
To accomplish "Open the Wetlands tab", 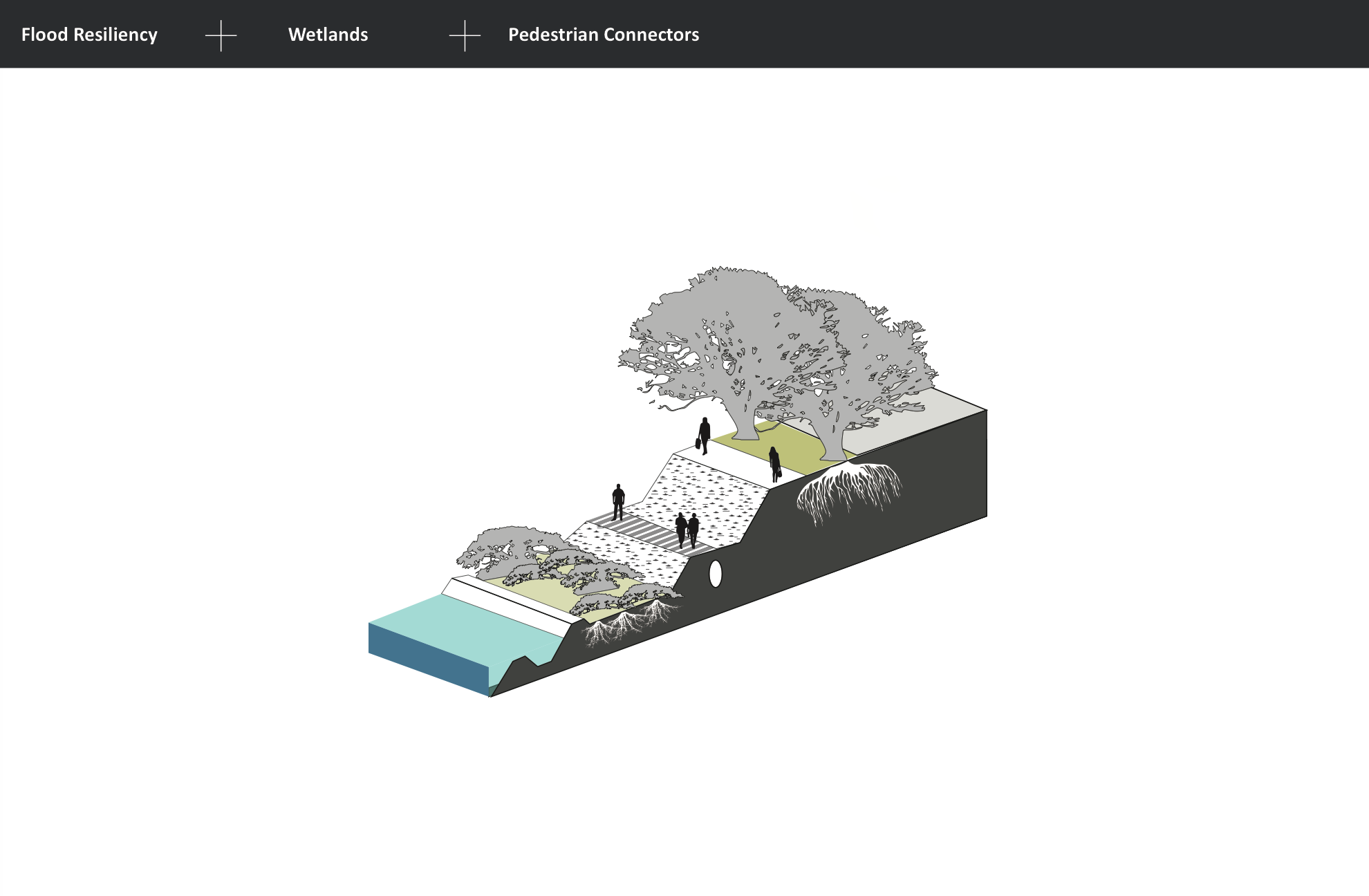I will pos(328,35).
